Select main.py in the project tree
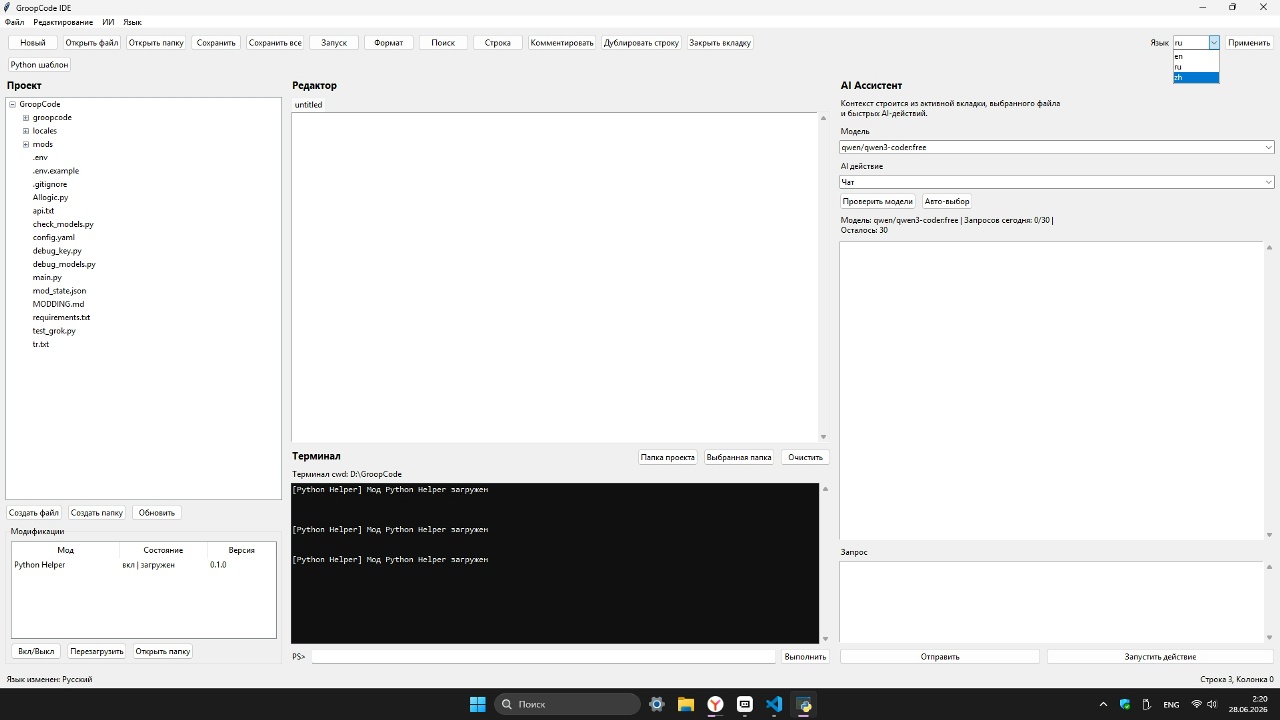 pos(47,278)
